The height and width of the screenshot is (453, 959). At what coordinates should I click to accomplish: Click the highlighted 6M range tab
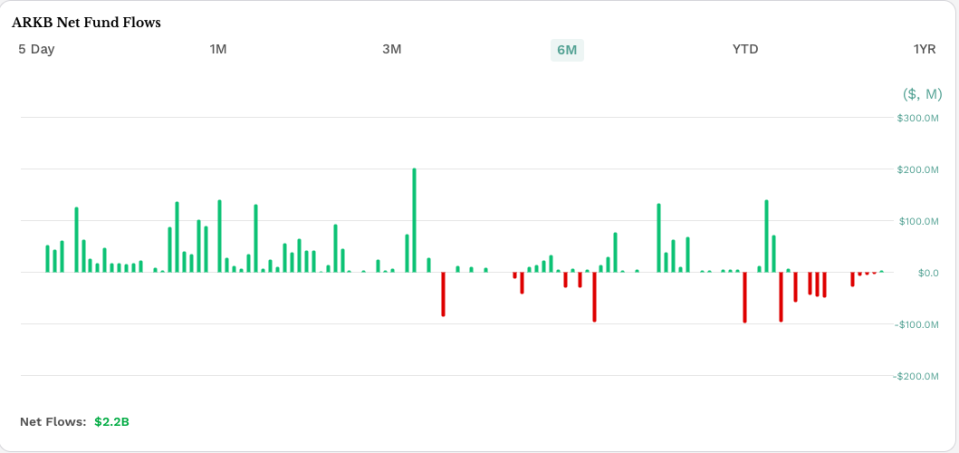coord(567,50)
